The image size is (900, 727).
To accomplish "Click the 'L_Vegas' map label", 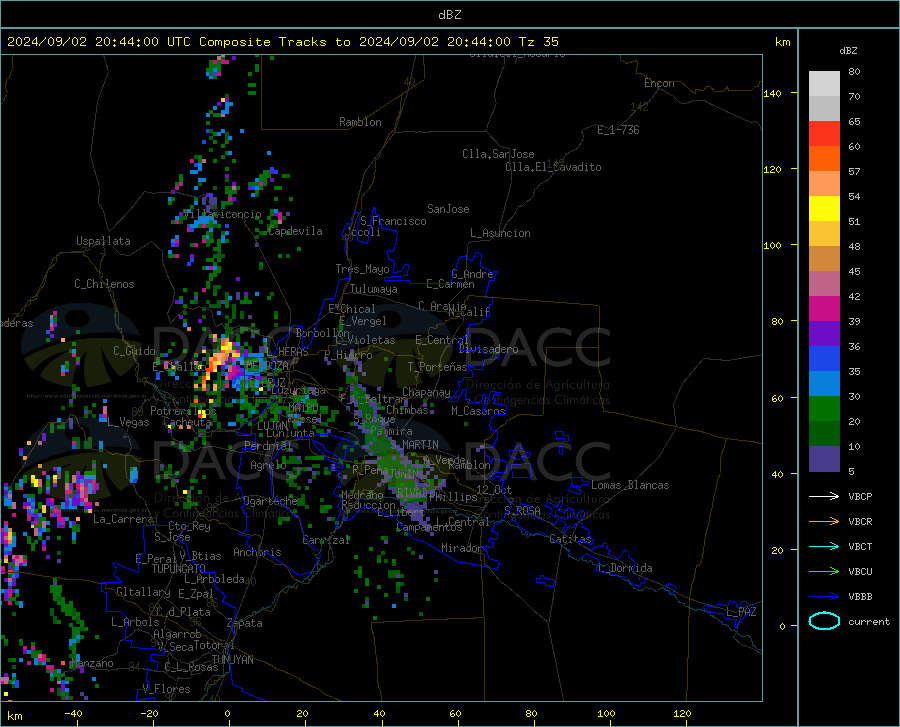I will (128, 422).
